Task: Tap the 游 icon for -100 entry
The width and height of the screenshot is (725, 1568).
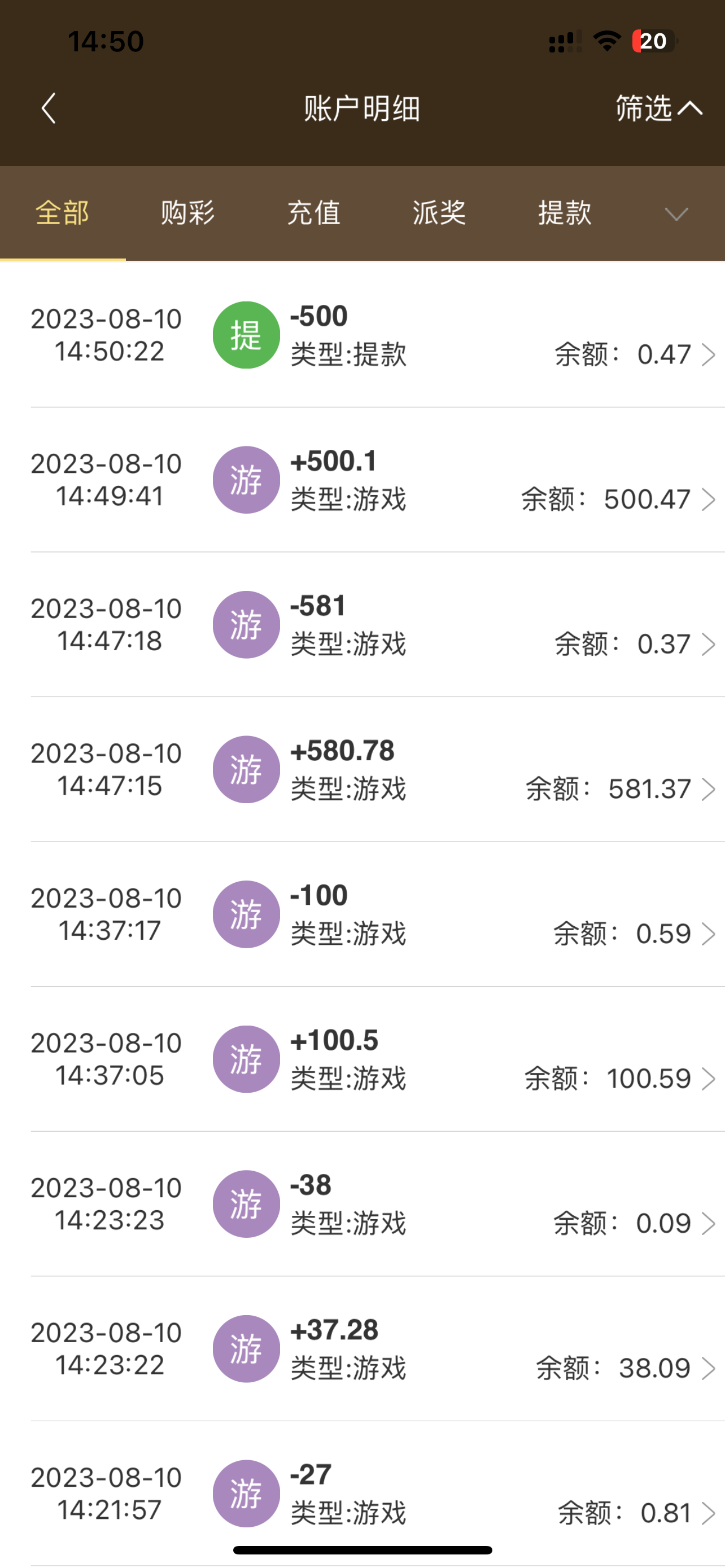Action: (x=246, y=914)
